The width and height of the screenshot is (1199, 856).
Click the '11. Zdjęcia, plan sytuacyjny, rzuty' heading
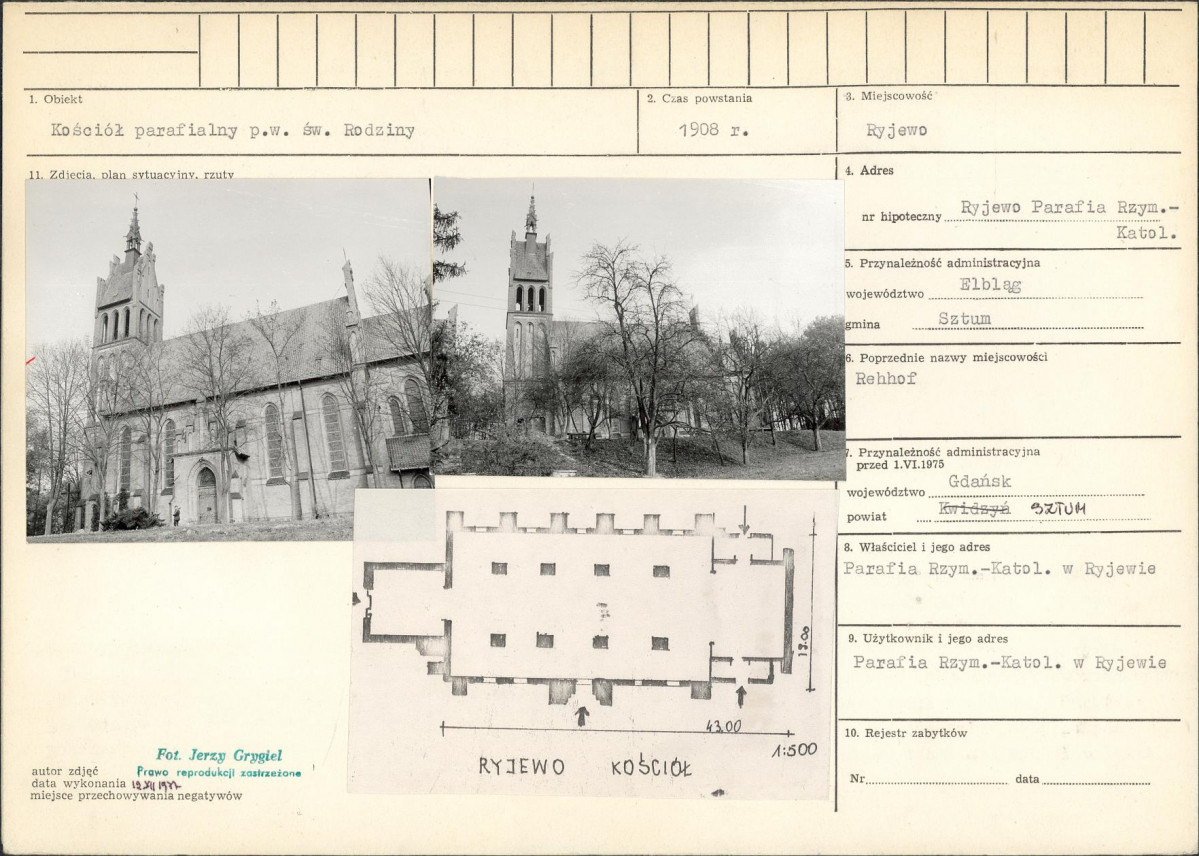(132, 174)
